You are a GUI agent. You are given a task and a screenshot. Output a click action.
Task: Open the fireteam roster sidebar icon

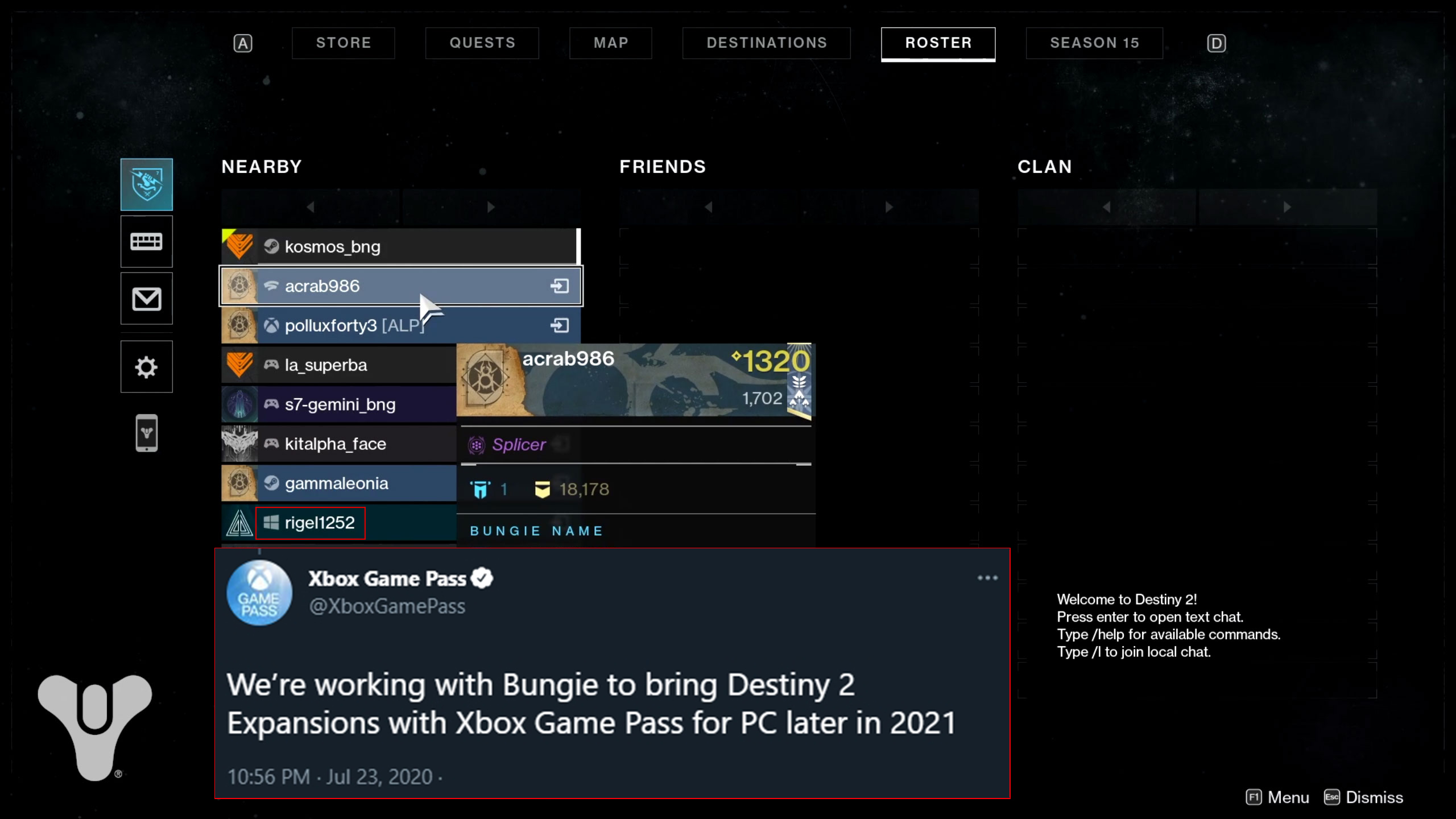point(147,185)
